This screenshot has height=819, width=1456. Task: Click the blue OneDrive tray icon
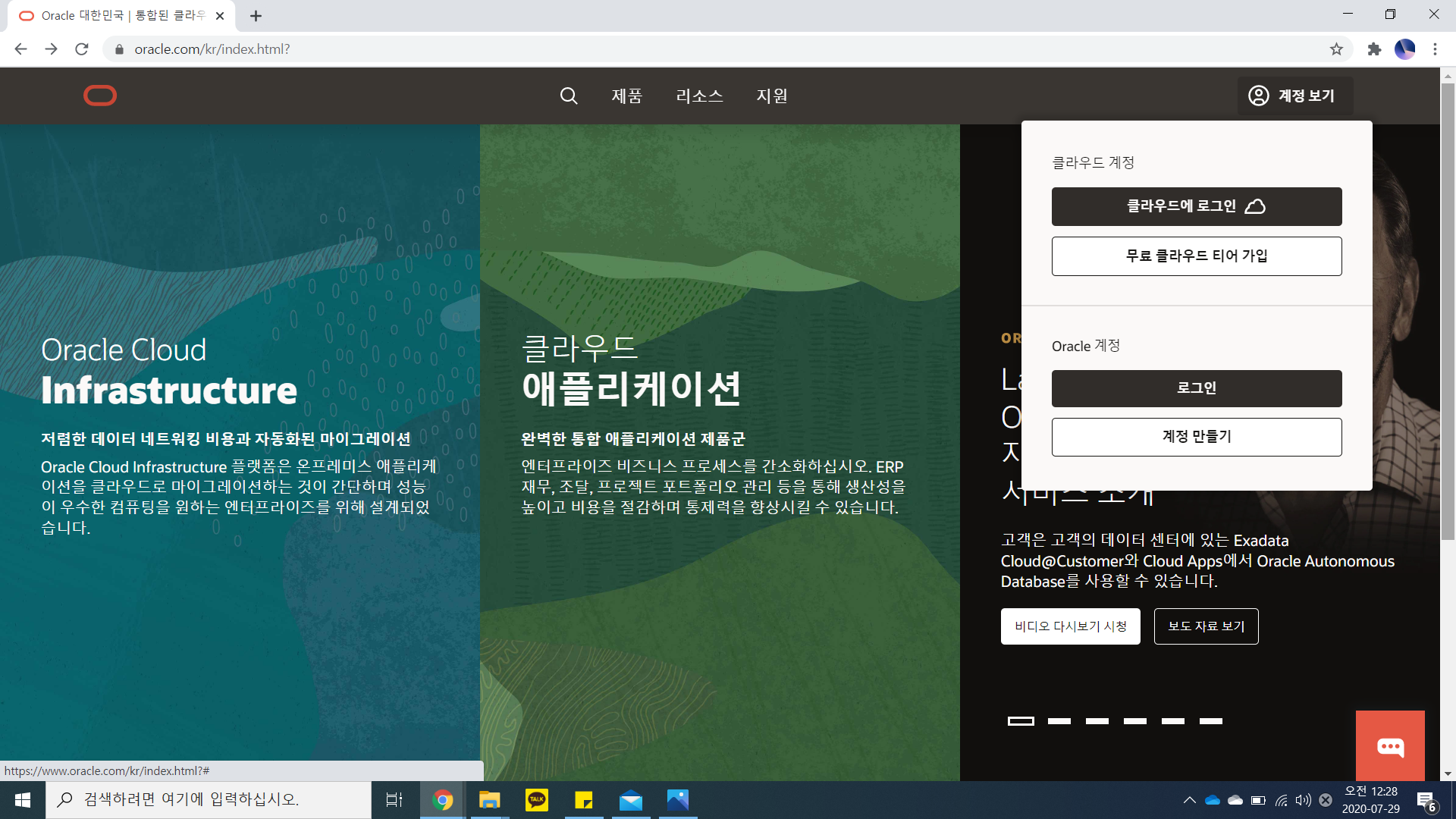click(1213, 800)
